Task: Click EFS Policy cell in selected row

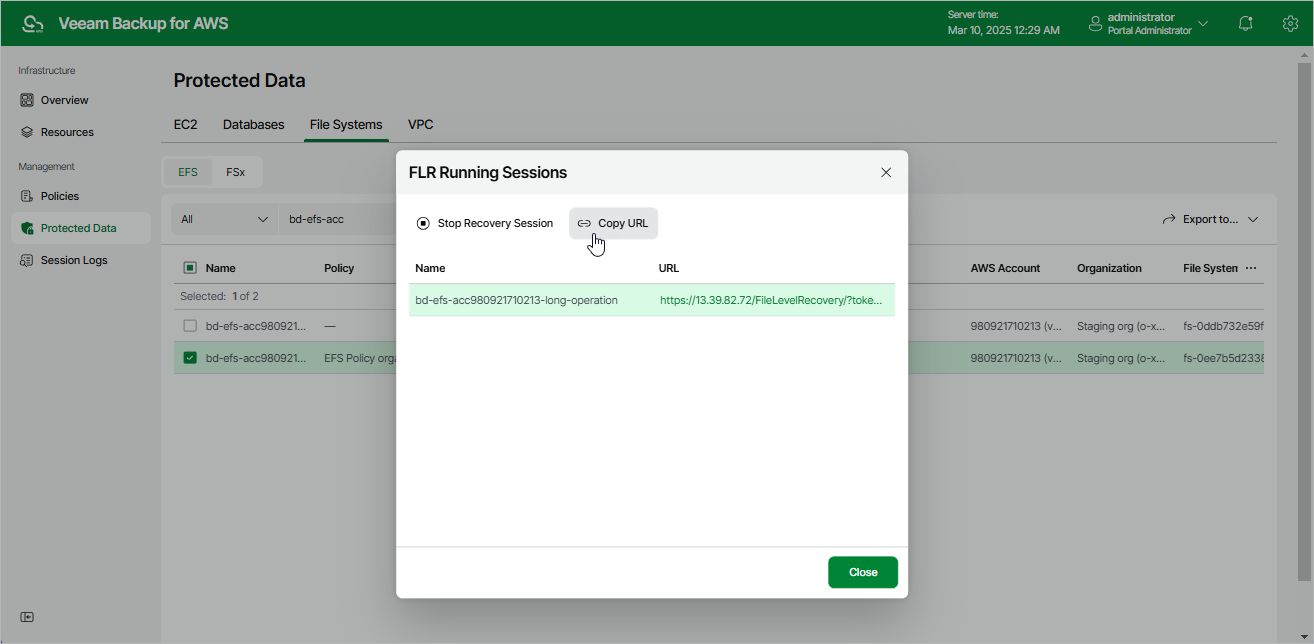Action: (x=360, y=358)
